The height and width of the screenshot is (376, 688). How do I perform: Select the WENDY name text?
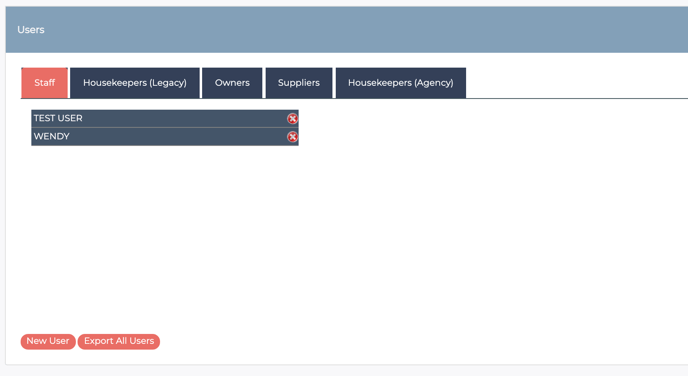tap(51, 137)
